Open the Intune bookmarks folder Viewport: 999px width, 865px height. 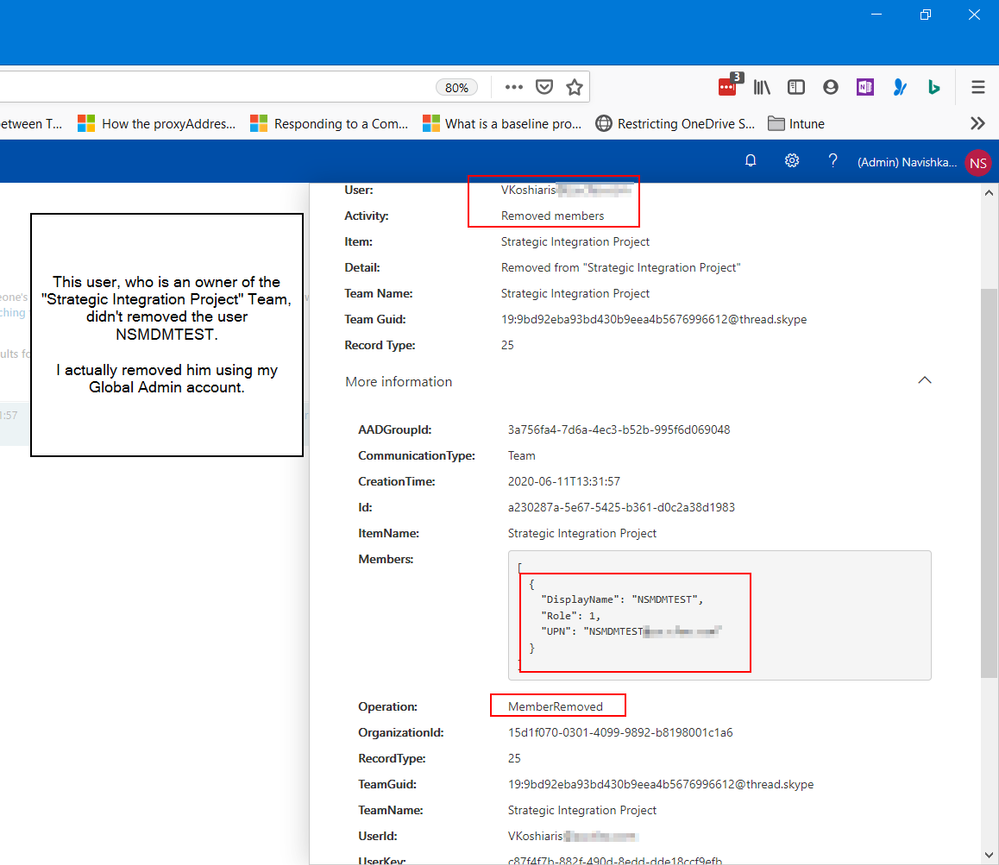coord(796,124)
